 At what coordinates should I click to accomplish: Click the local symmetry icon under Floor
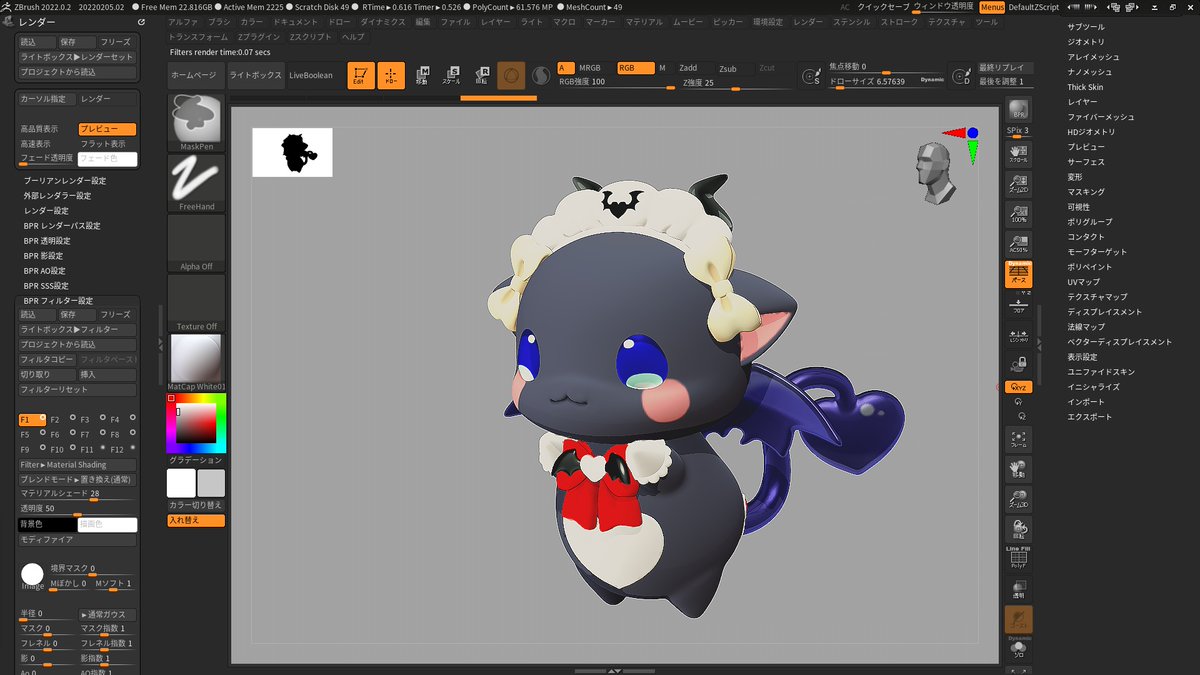click(x=1018, y=336)
